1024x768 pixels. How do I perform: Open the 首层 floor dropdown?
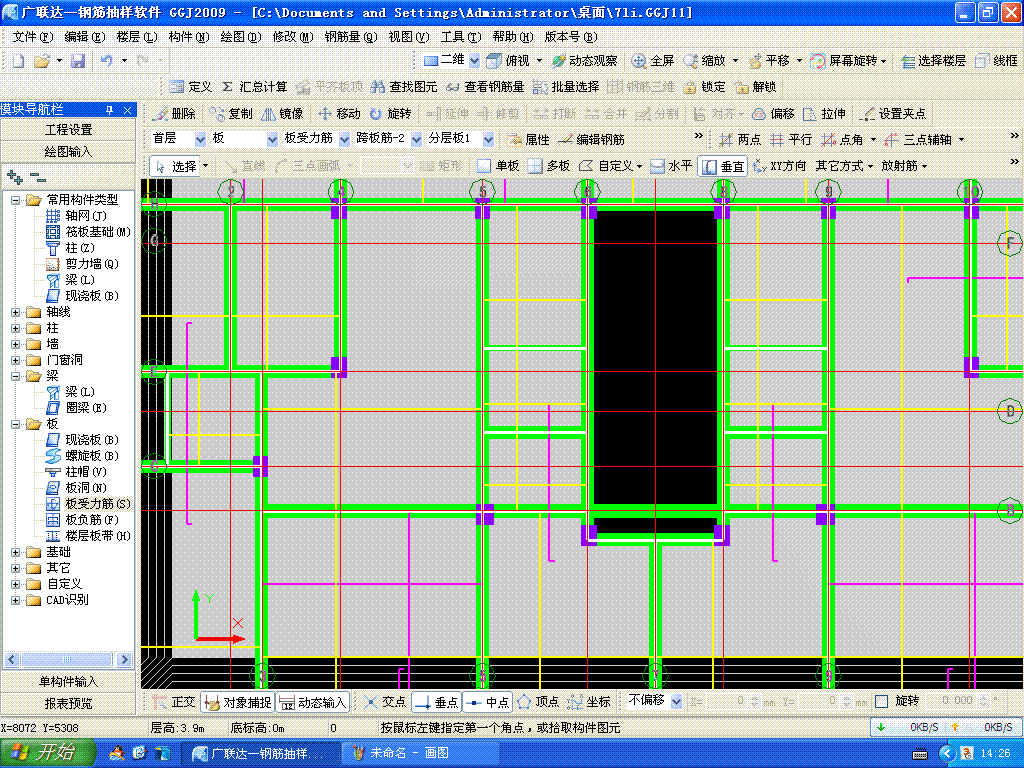click(x=200, y=139)
